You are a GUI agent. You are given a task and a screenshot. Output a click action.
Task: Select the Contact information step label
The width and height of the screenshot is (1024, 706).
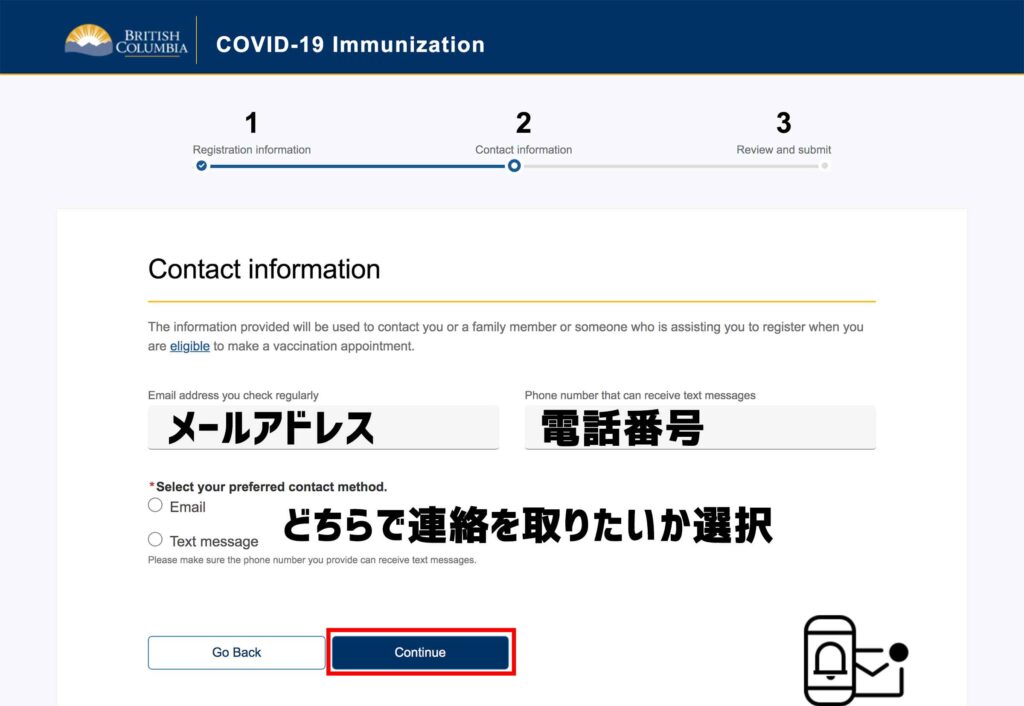click(x=523, y=150)
